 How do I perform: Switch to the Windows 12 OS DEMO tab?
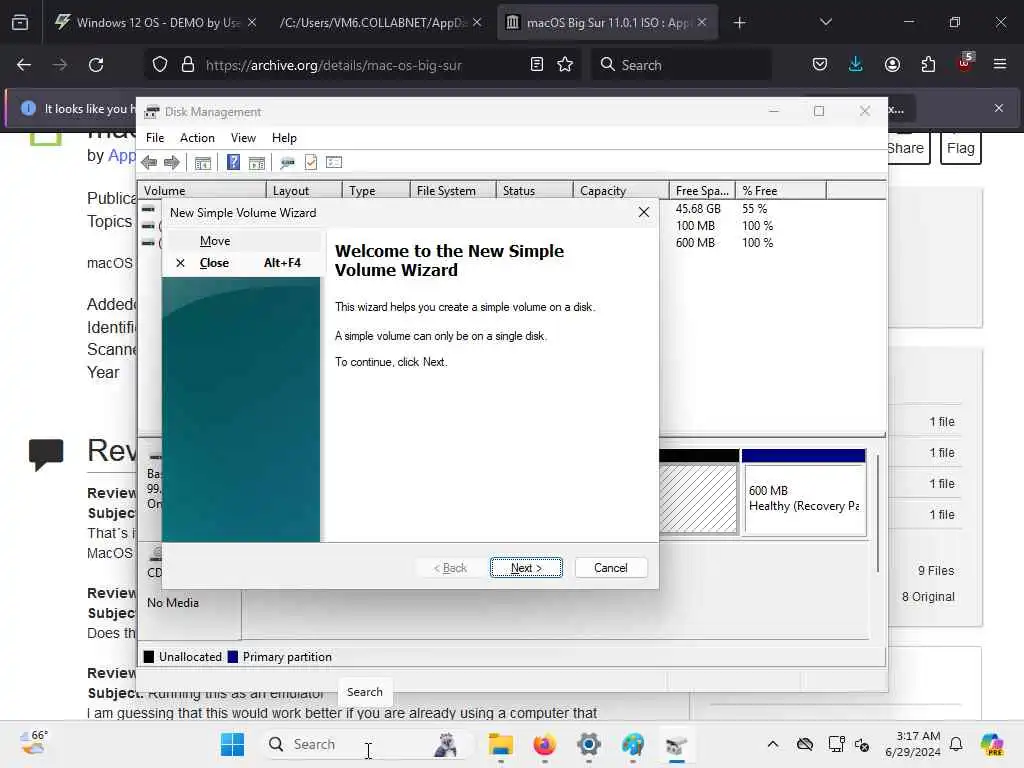(154, 22)
